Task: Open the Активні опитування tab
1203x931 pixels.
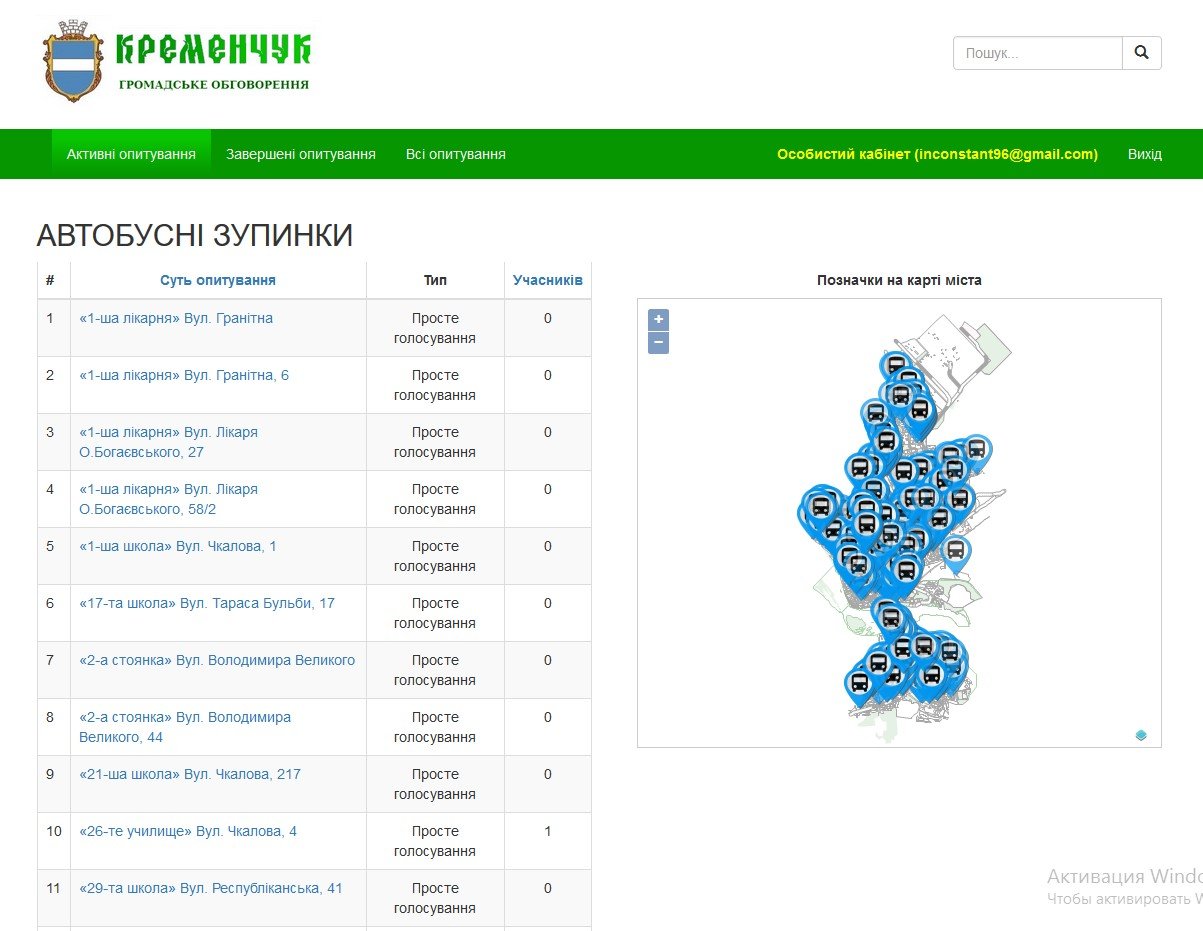Action: click(x=131, y=154)
